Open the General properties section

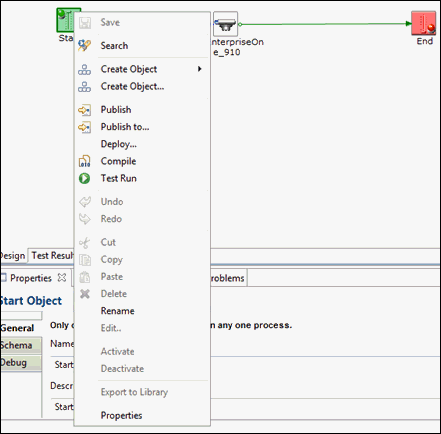[x=17, y=328]
